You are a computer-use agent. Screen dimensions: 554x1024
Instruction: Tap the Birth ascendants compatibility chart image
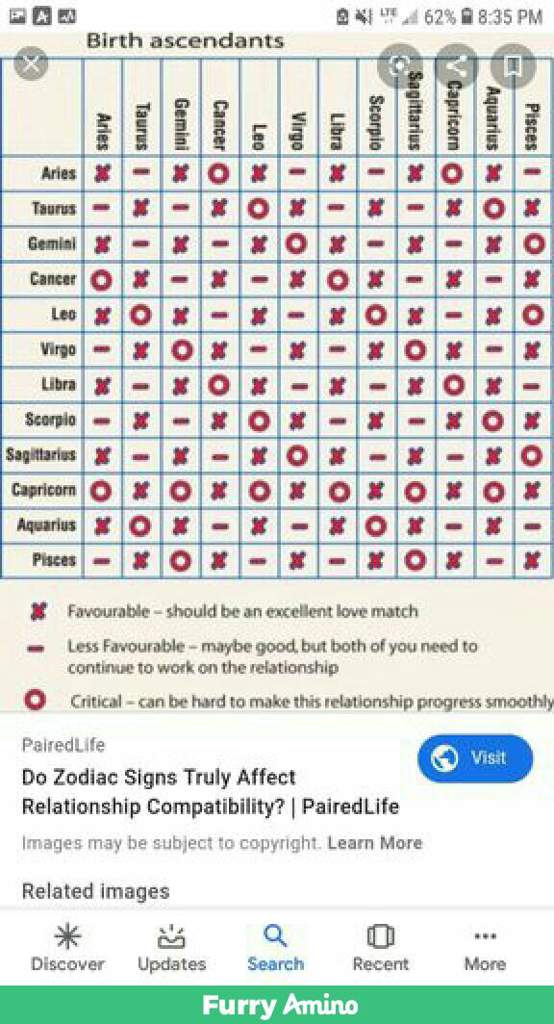pos(277,370)
